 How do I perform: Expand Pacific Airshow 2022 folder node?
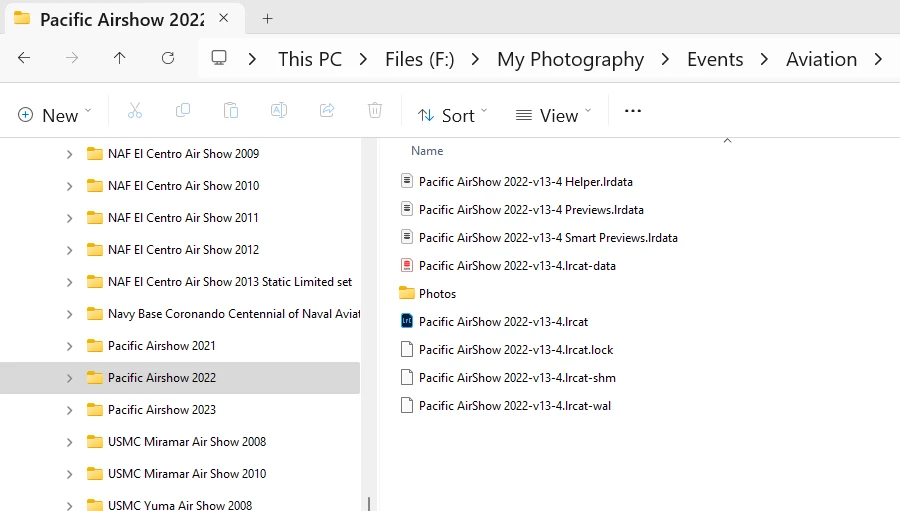click(x=69, y=378)
